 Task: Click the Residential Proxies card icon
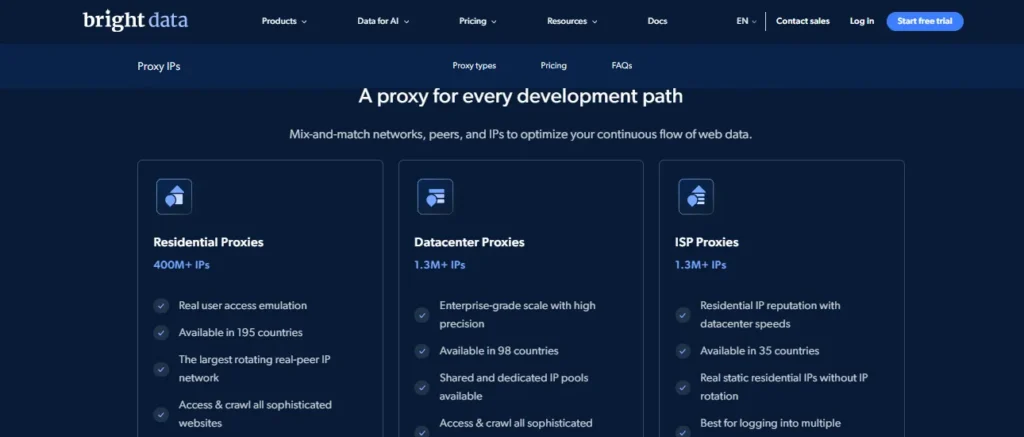[x=174, y=196]
